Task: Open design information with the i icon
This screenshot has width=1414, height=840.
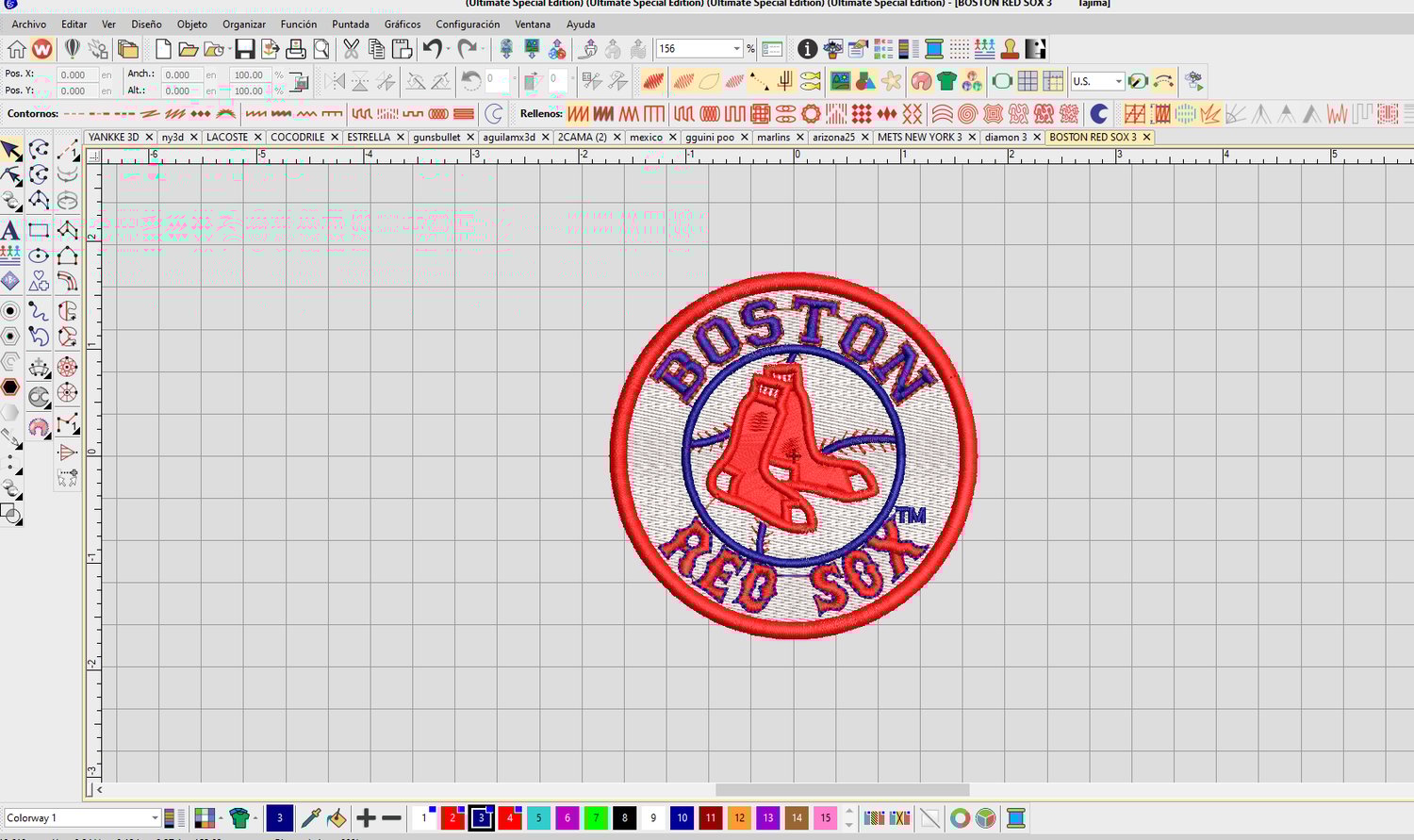Action: coord(807,49)
